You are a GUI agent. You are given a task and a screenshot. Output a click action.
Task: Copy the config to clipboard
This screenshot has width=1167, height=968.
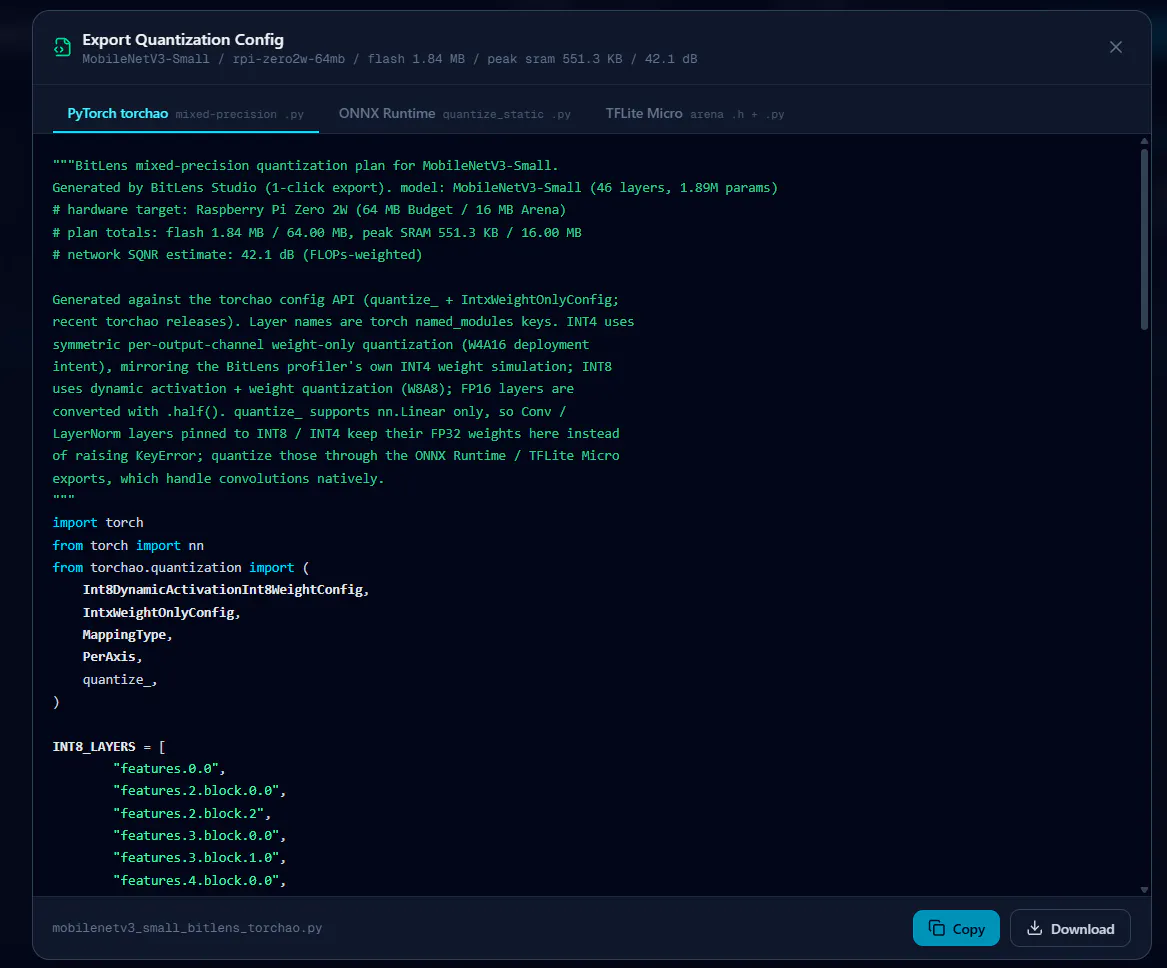click(x=956, y=929)
